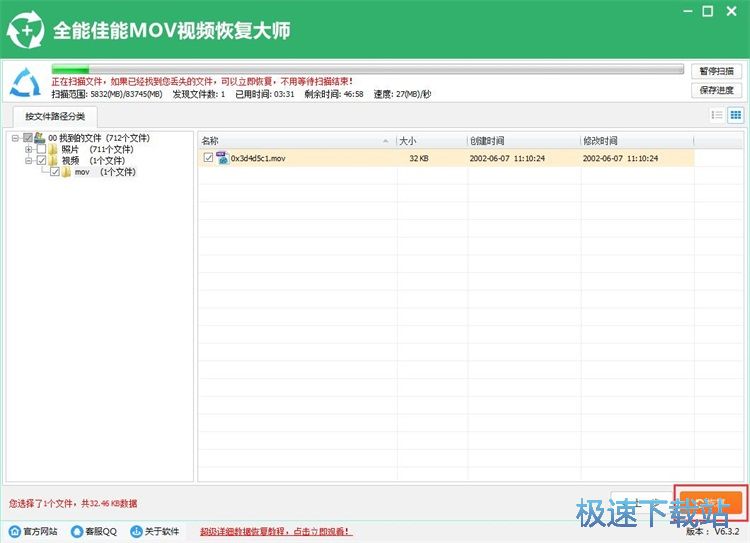
Task: Open the 超级详细数据恢复教程 tutorial link
Action: pos(276,531)
